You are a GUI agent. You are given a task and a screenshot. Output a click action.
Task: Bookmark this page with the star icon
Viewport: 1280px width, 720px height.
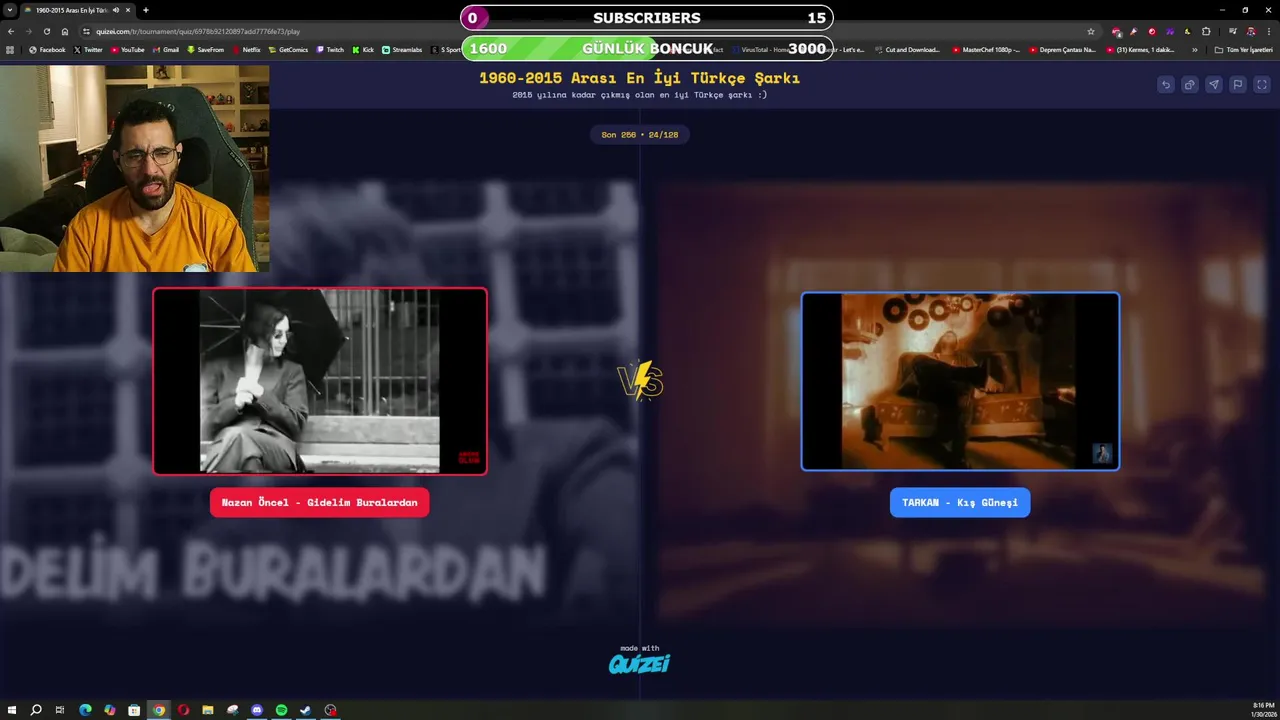tap(1091, 31)
